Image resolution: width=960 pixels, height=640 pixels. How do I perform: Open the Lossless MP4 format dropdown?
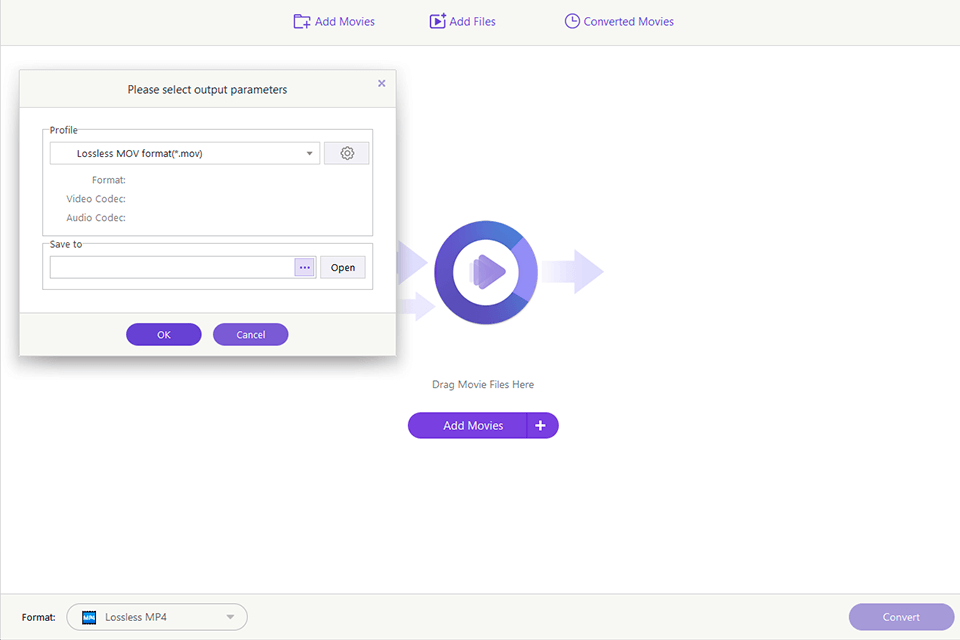pos(230,617)
